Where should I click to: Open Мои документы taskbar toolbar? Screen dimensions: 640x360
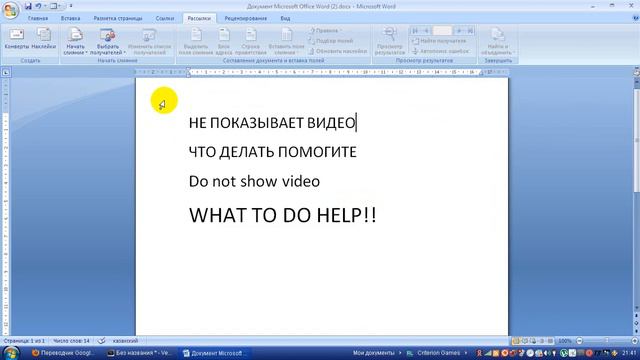coord(373,353)
